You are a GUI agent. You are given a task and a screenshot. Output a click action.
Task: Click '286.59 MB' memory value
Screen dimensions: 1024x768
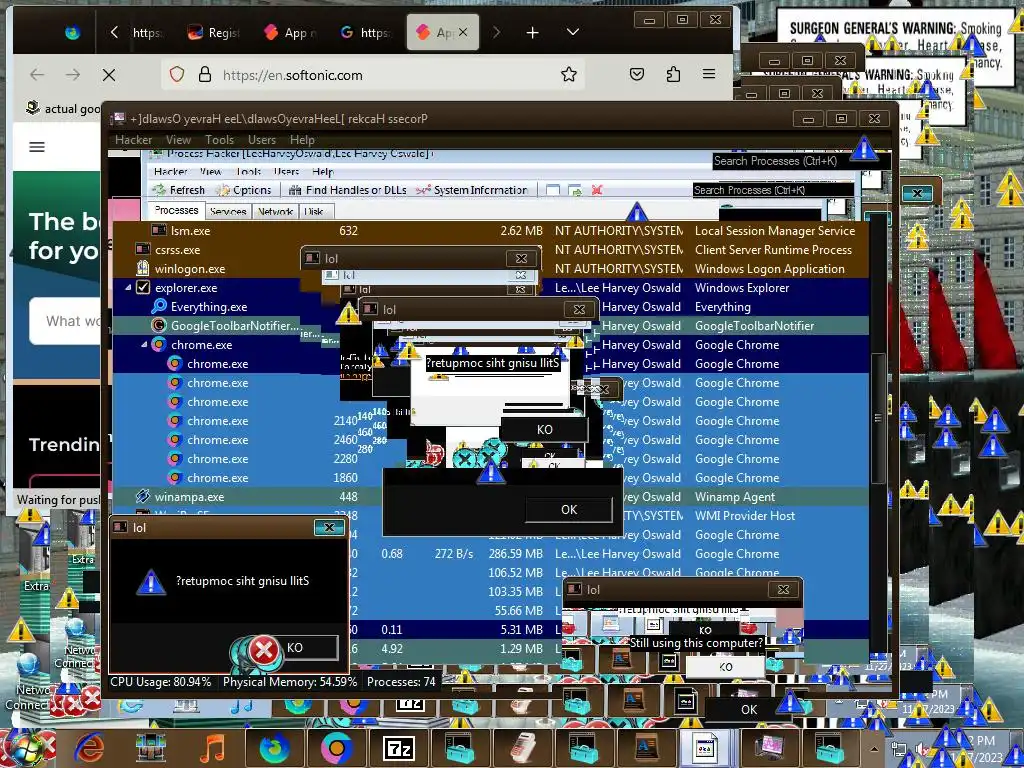click(515, 553)
